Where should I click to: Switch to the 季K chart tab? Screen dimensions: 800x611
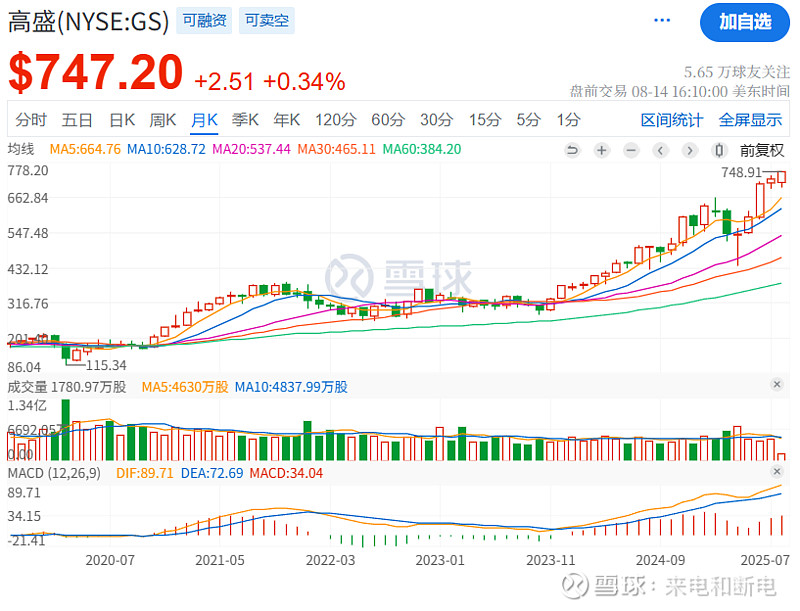[x=245, y=120]
